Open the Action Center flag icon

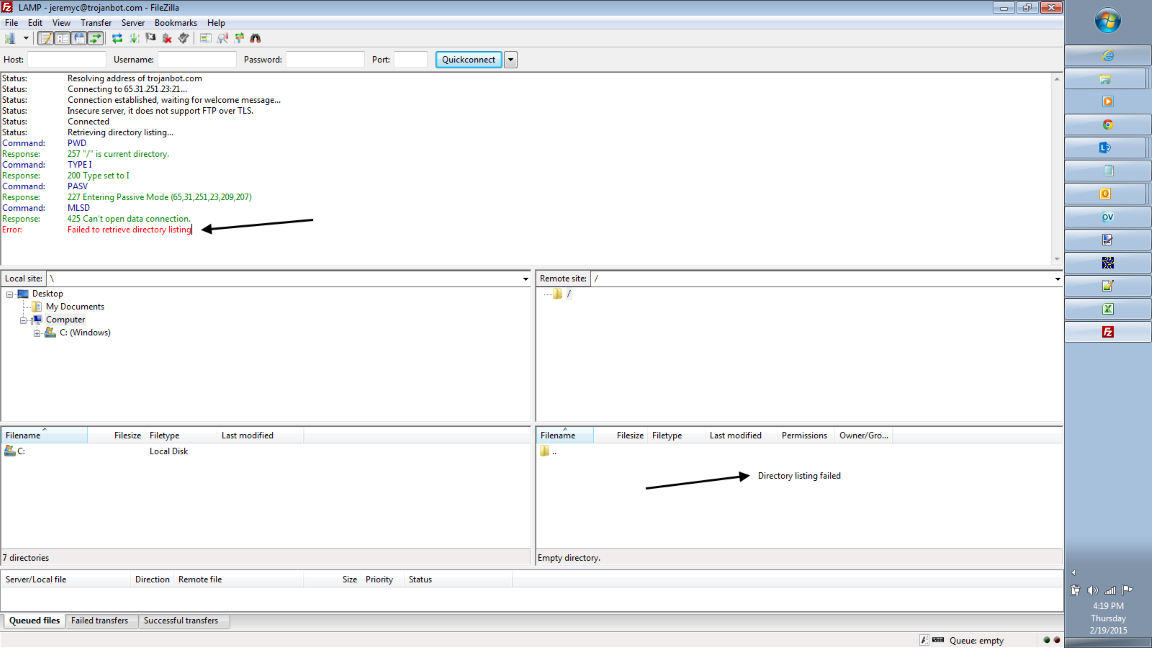tap(1128, 590)
